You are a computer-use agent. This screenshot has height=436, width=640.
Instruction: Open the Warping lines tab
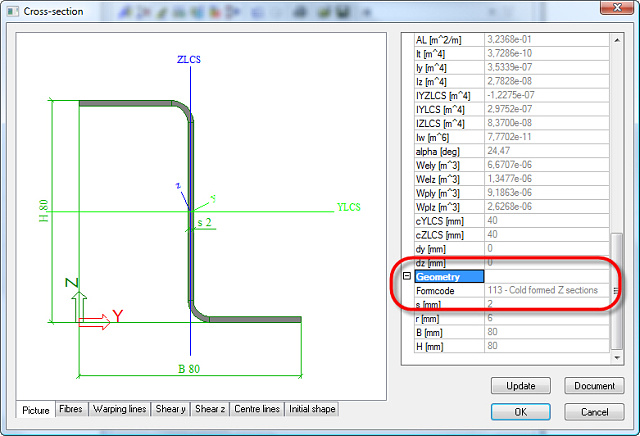pyautogui.click(x=119, y=409)
